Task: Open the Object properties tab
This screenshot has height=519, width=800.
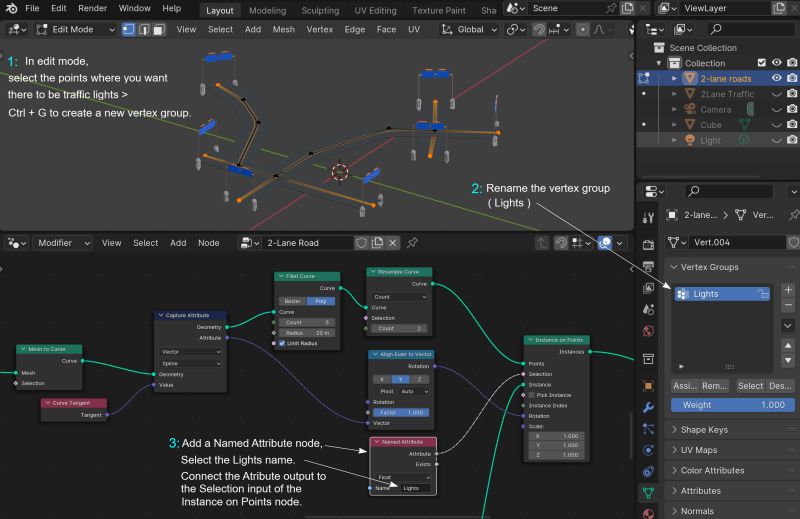Action: coord(648,386)
